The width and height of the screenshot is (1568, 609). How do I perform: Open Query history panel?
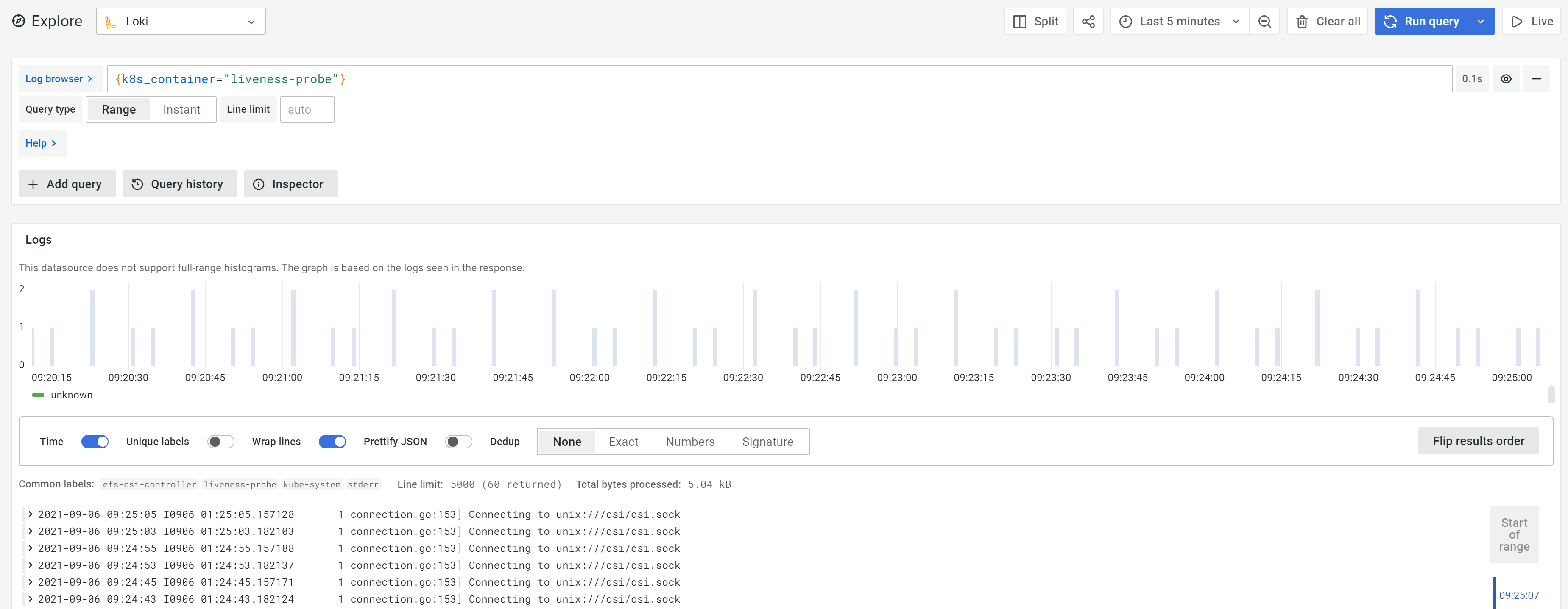coord(179,184)
